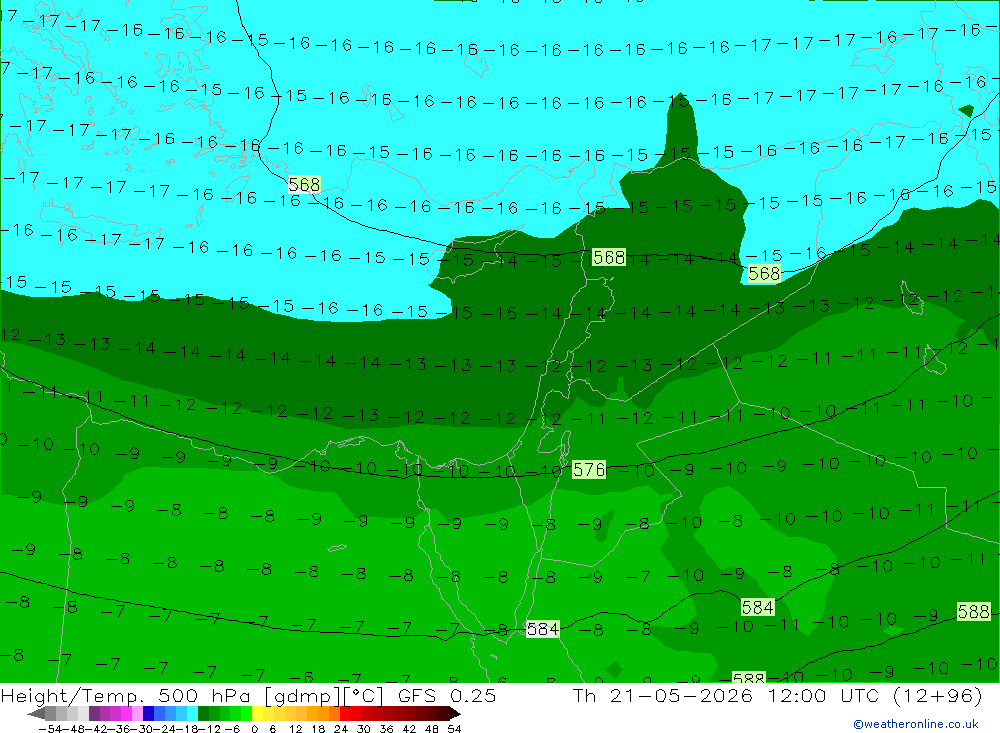The height and width of the screenshot is (733, 1000).
Task: Pick the bright yellow legend swatch at 0
Action: [x=257, y=714]
